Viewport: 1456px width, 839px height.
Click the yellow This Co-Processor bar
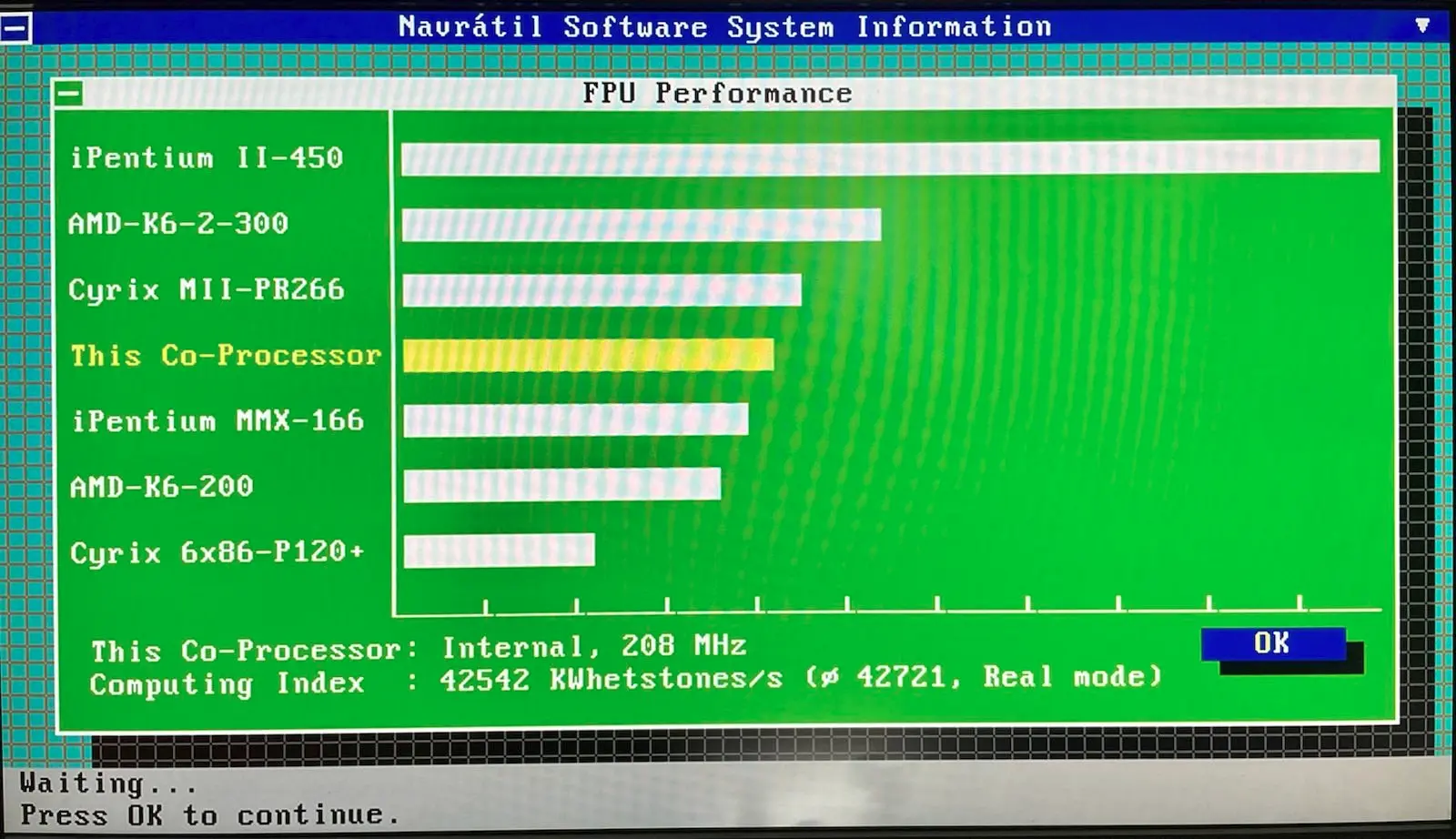click(x=588, y=355)
